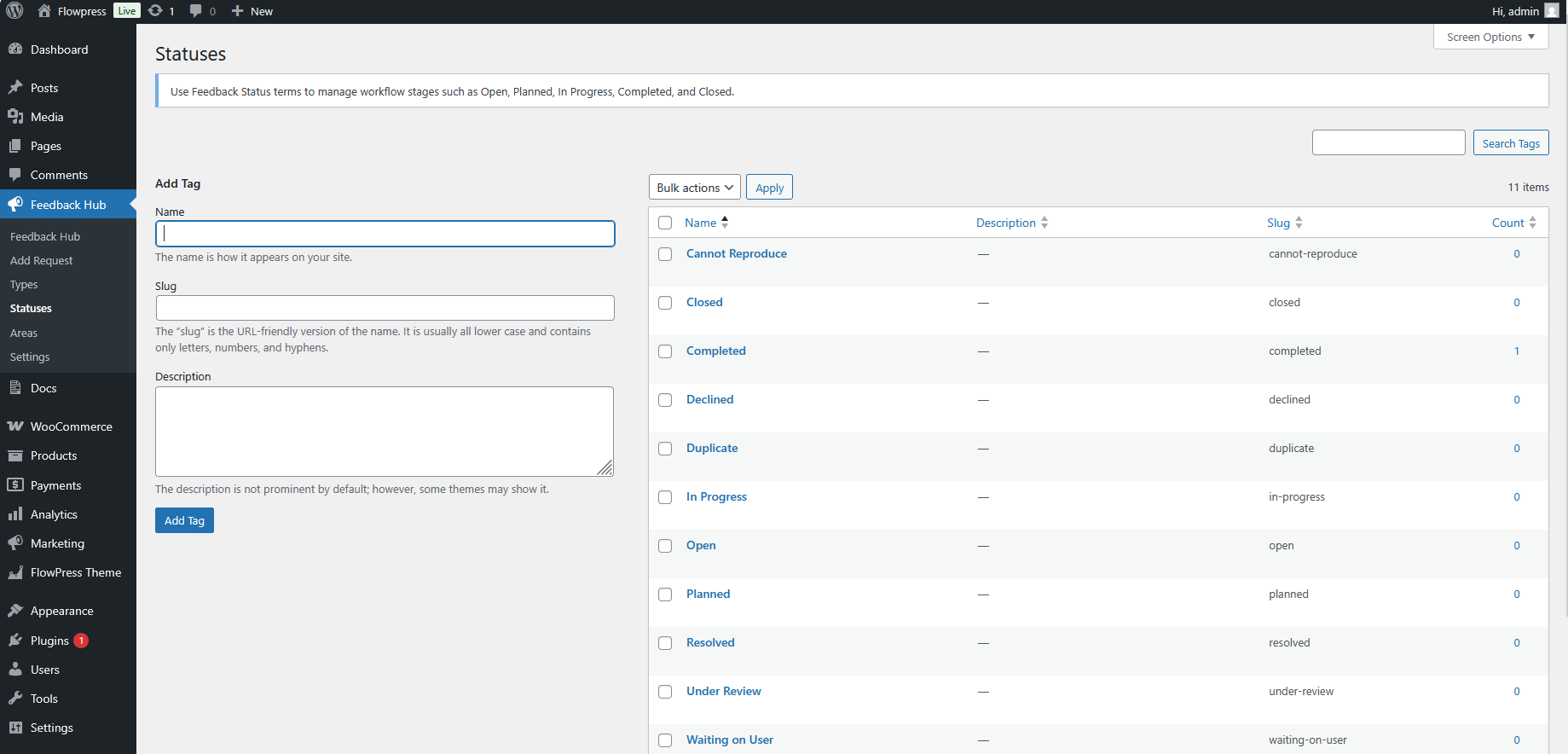Open Feedback Hub Settings submenu item

pyautogui.click(x=30, y=357)
